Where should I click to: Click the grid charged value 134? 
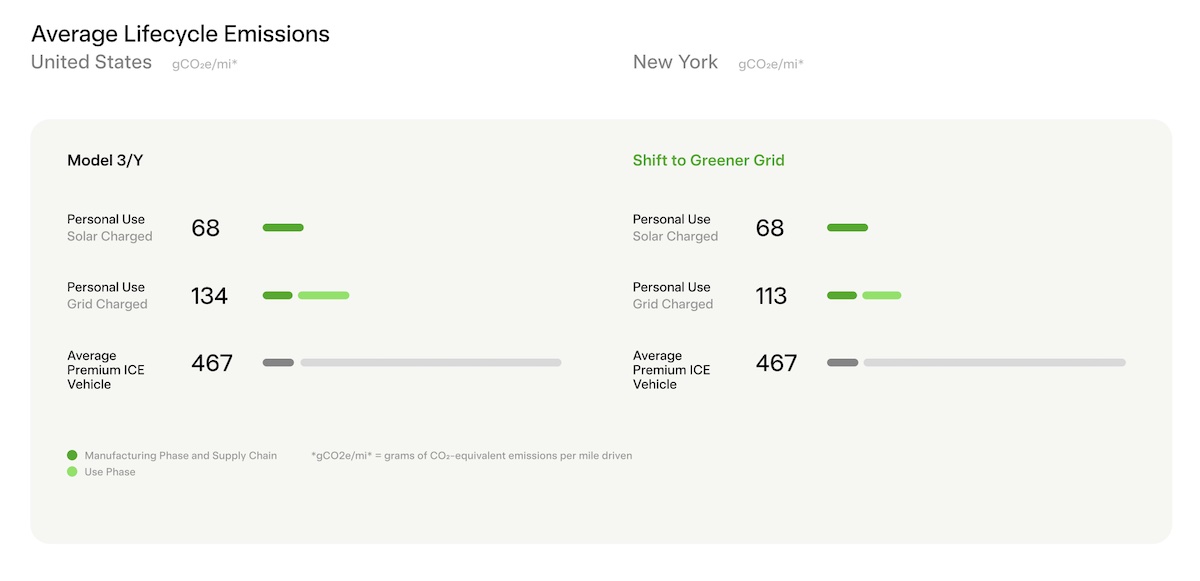[209, 296]
